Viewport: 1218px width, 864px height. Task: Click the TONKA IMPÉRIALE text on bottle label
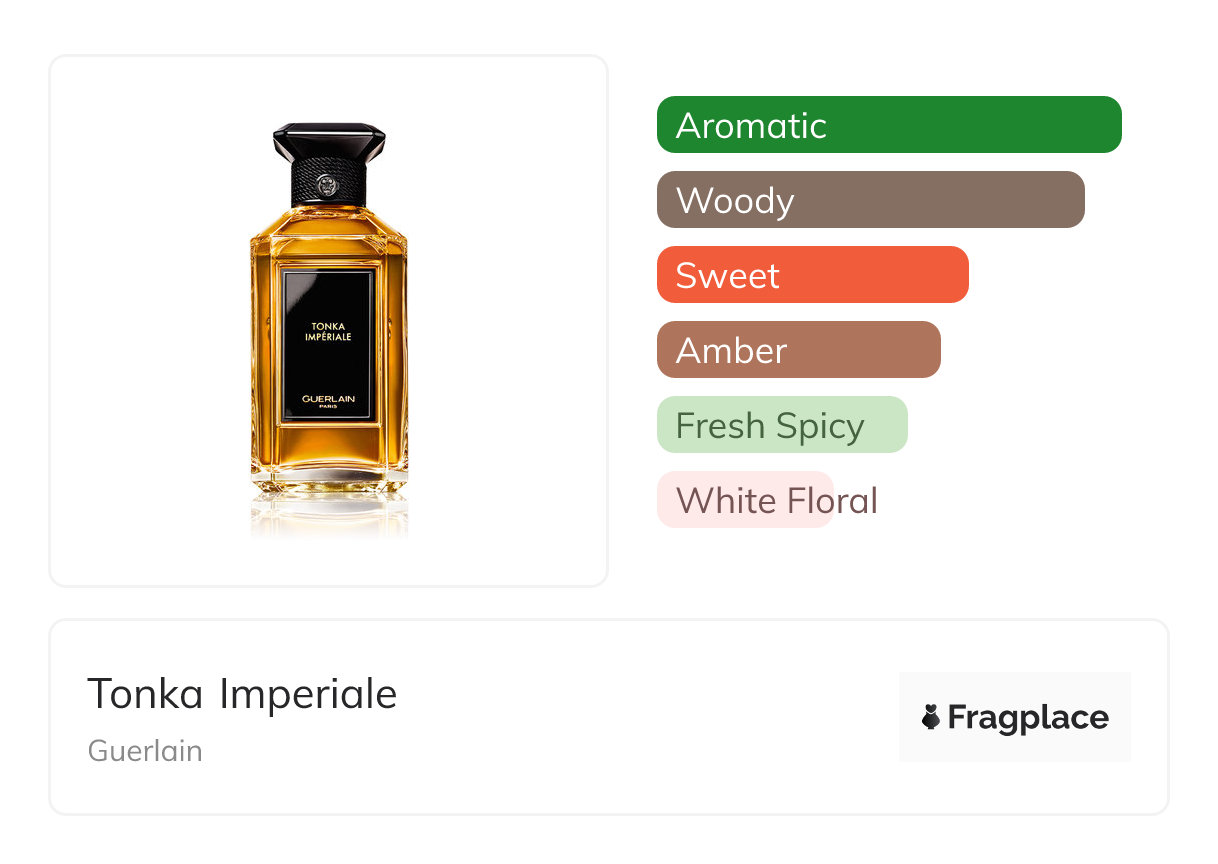click(329, 331)
